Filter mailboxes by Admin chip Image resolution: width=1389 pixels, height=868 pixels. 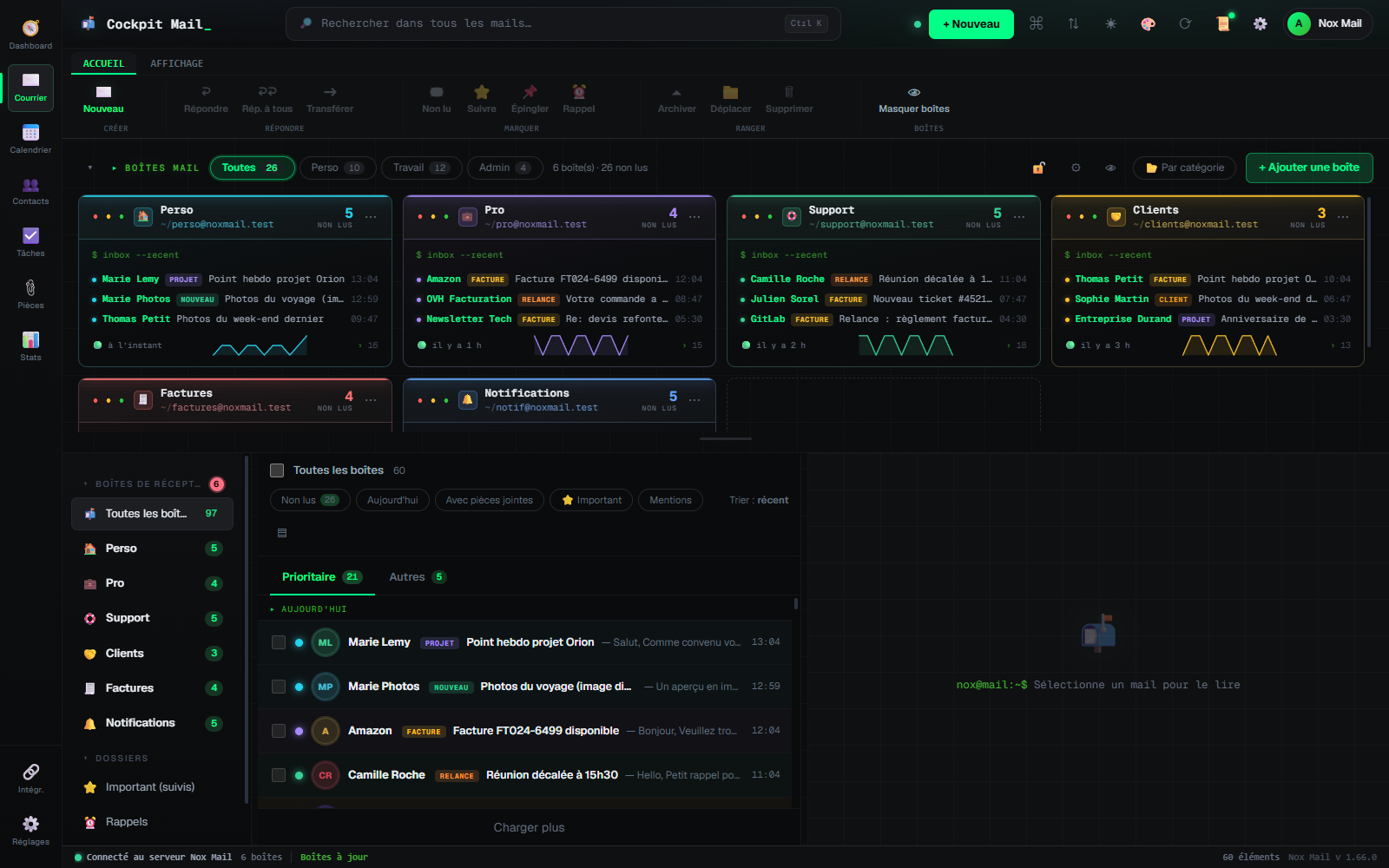(x=504, y=168)
